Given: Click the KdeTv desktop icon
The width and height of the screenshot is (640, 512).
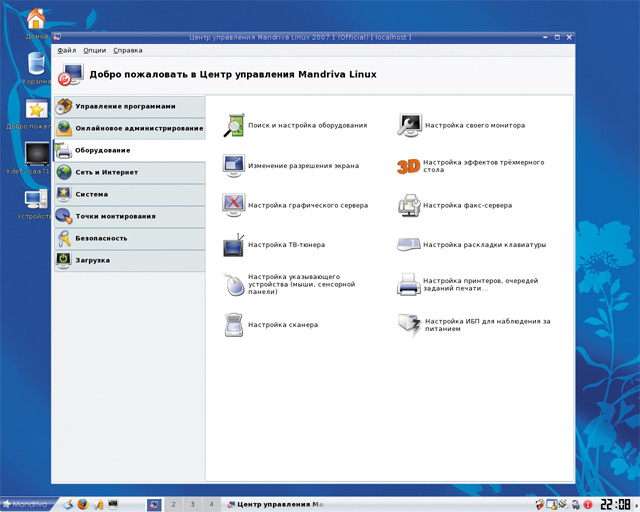Looking at the screenshot, I should pyautogui.click(x=36, y=158).
